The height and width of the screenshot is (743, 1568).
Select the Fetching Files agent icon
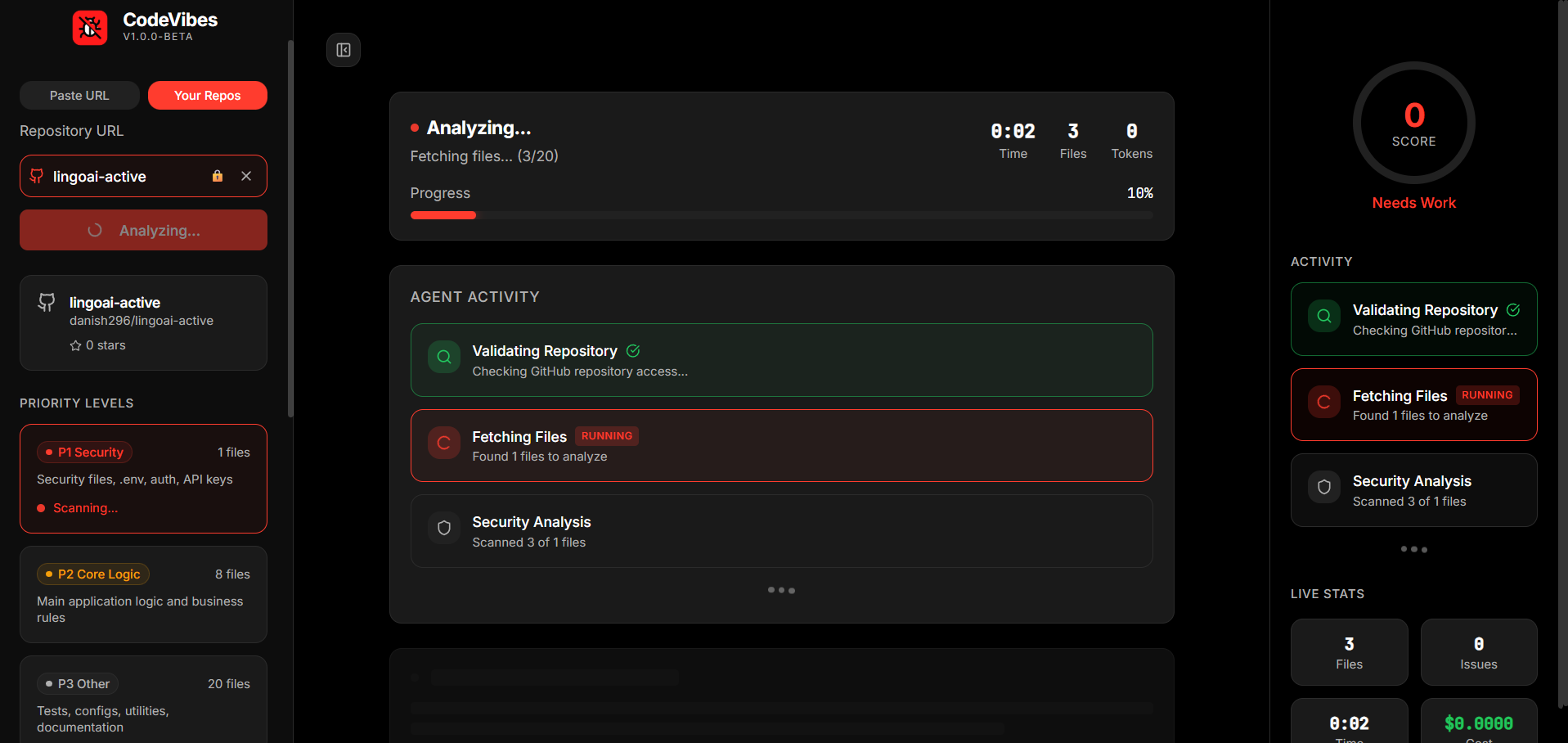(x=443, y=443)
